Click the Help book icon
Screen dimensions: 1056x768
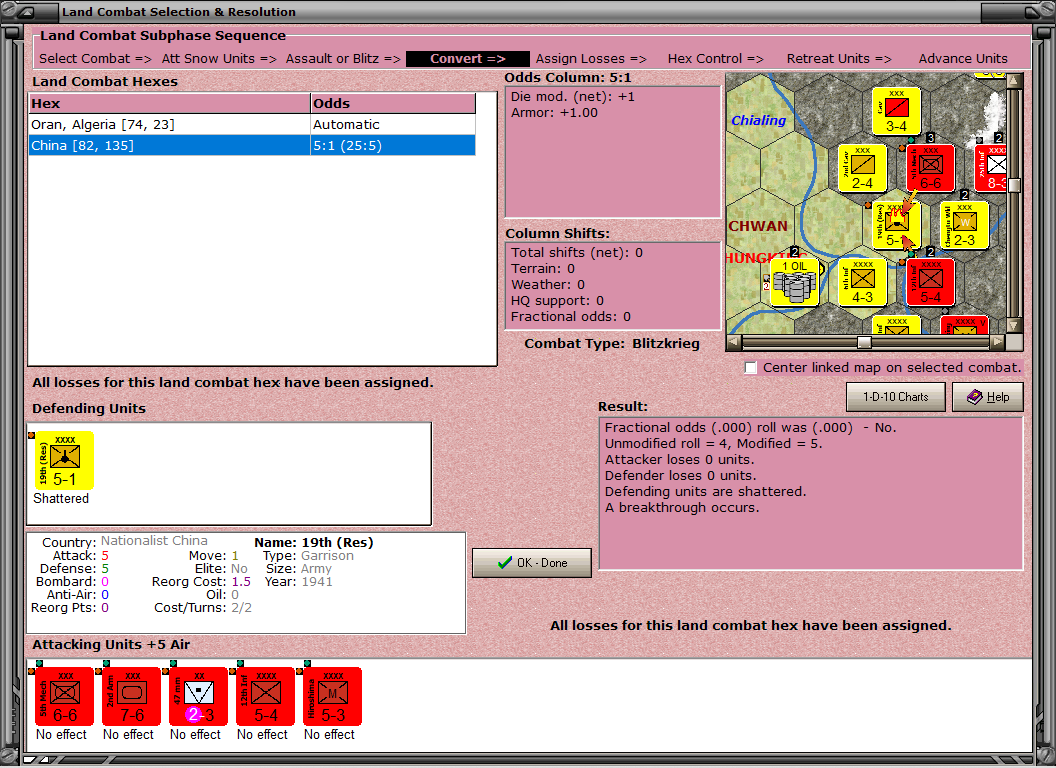pyautogui.click(x=975, y=397)
